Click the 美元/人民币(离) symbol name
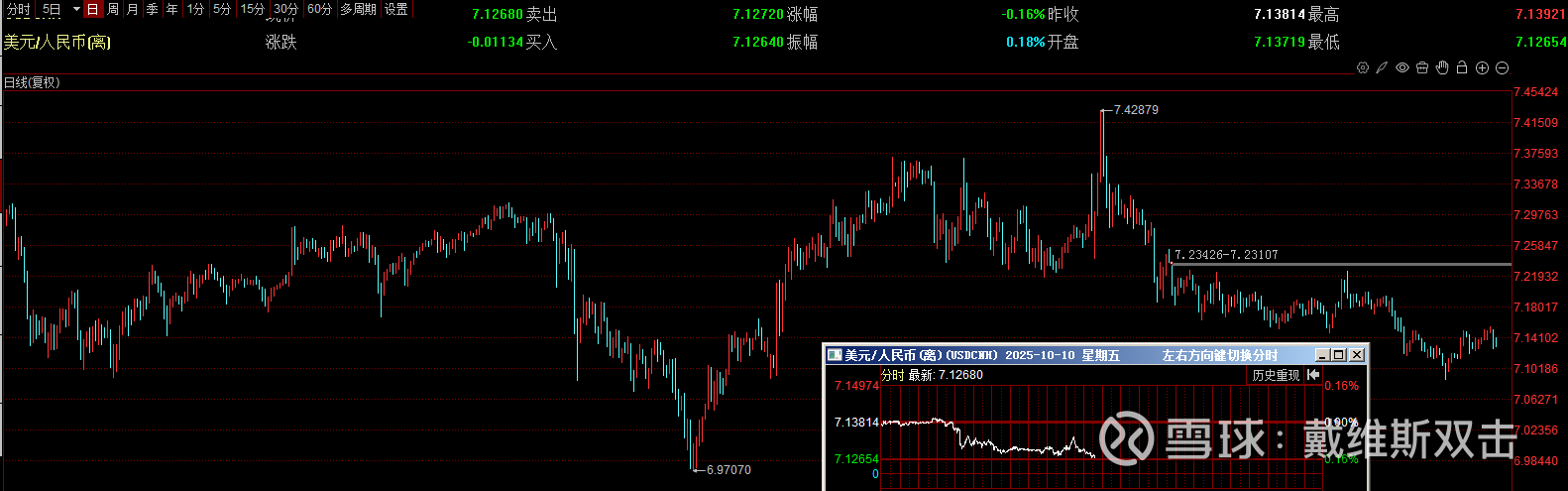Image resolution: width=1568 pixels, height=491 pixels. (57, 42)
